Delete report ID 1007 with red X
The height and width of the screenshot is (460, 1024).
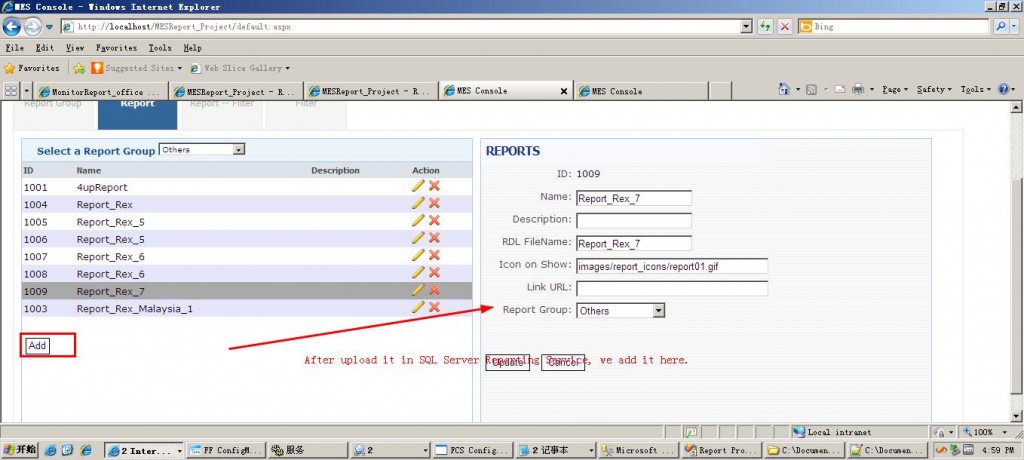coord(434,255)
